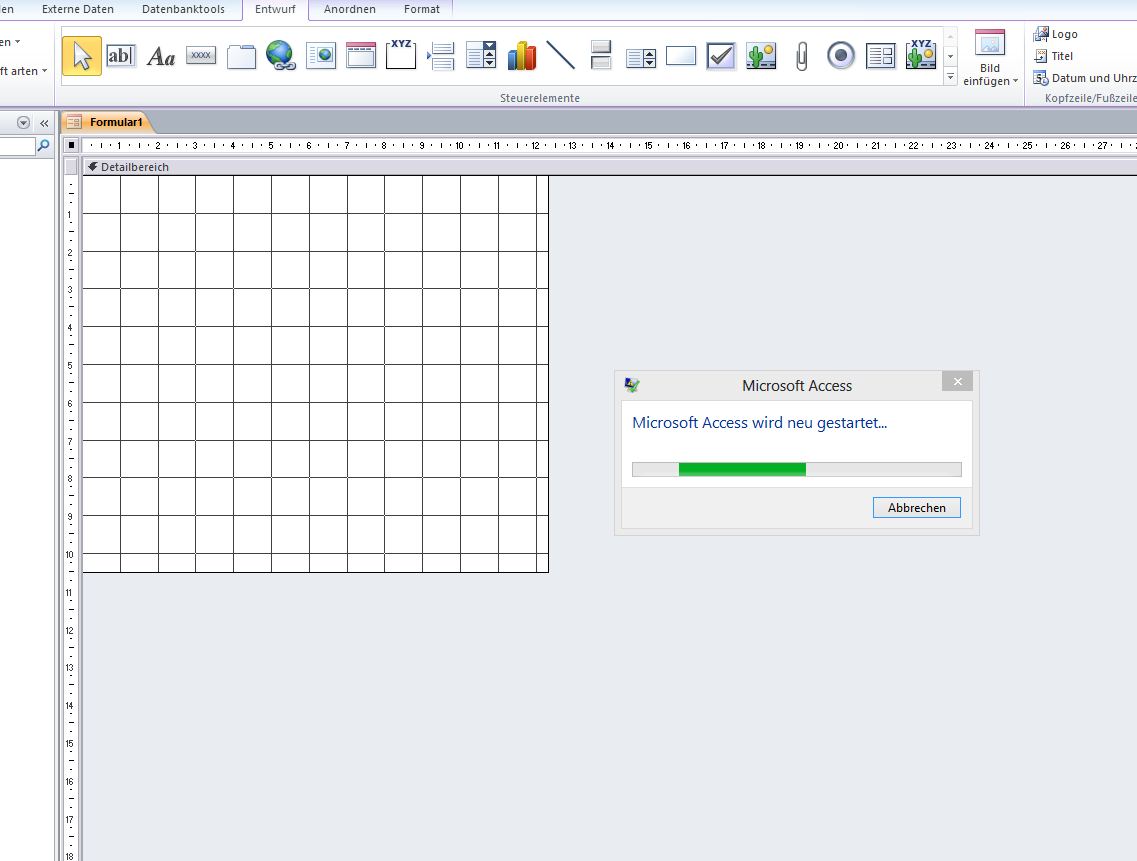Insert an option button control

[841, 56]
